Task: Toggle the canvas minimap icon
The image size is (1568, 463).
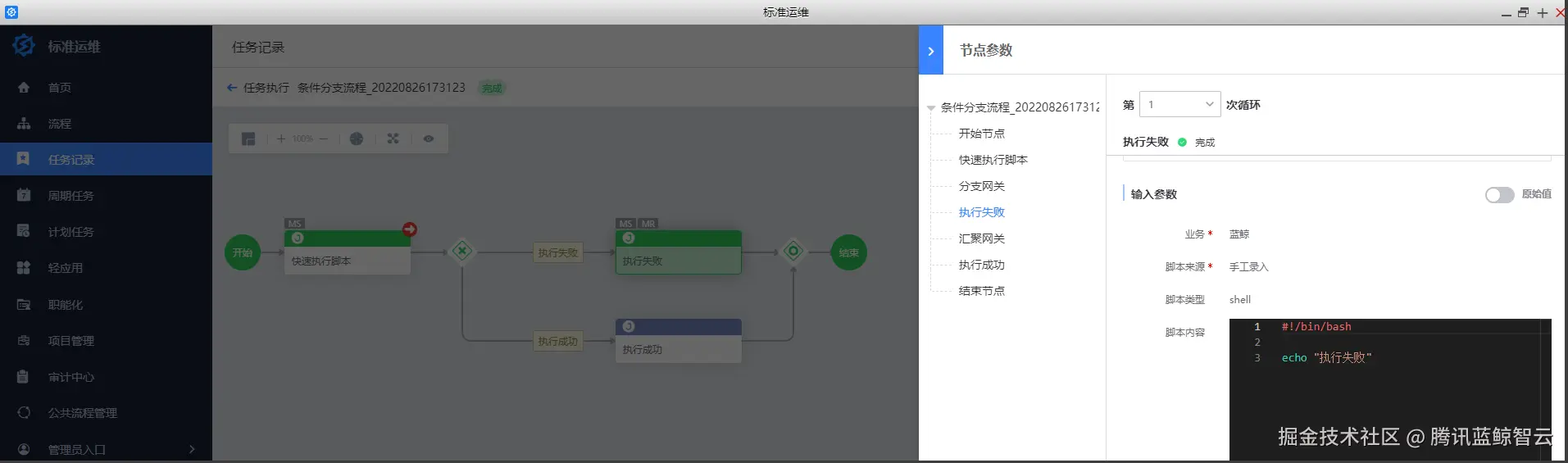Action: (x=248, y=138)
